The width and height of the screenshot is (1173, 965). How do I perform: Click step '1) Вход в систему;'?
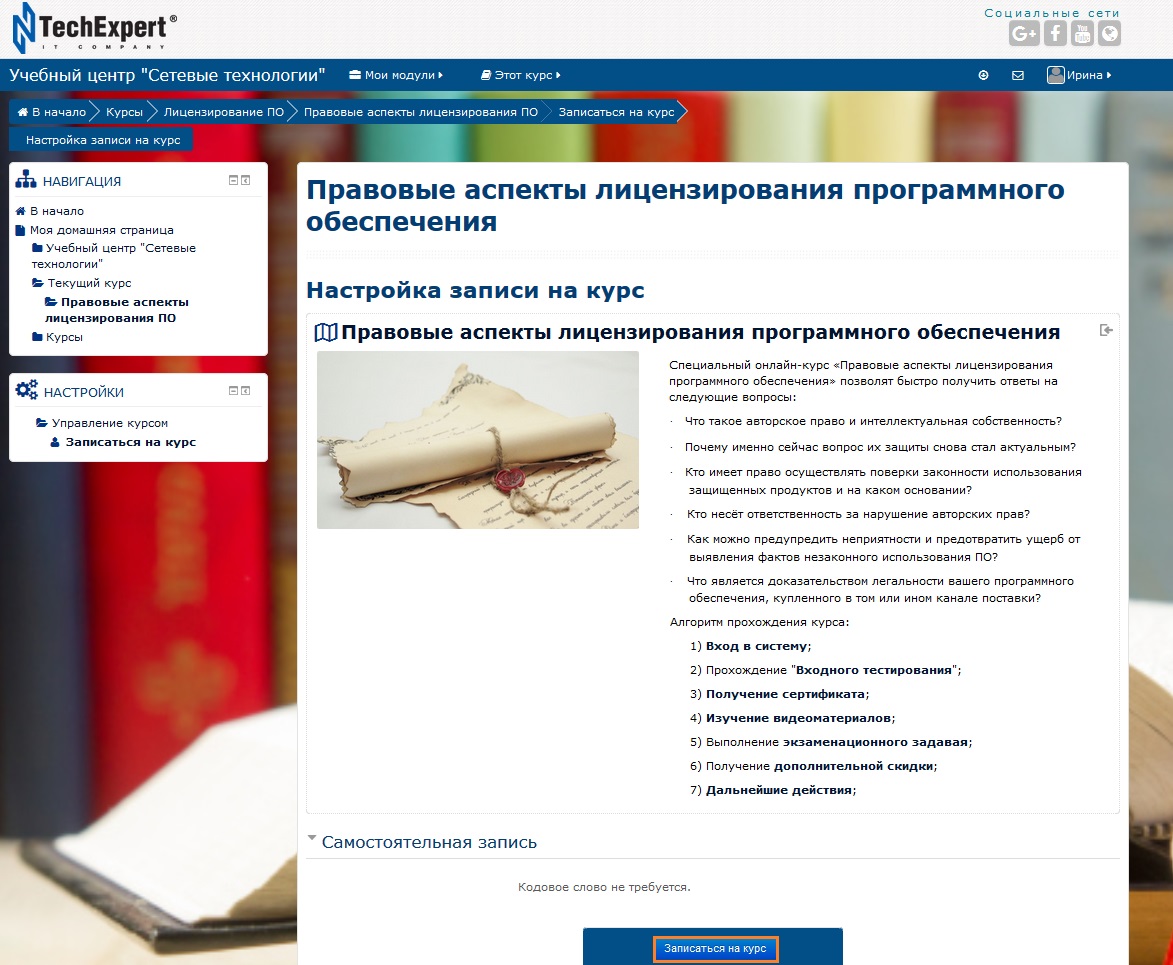pos(750,646)
